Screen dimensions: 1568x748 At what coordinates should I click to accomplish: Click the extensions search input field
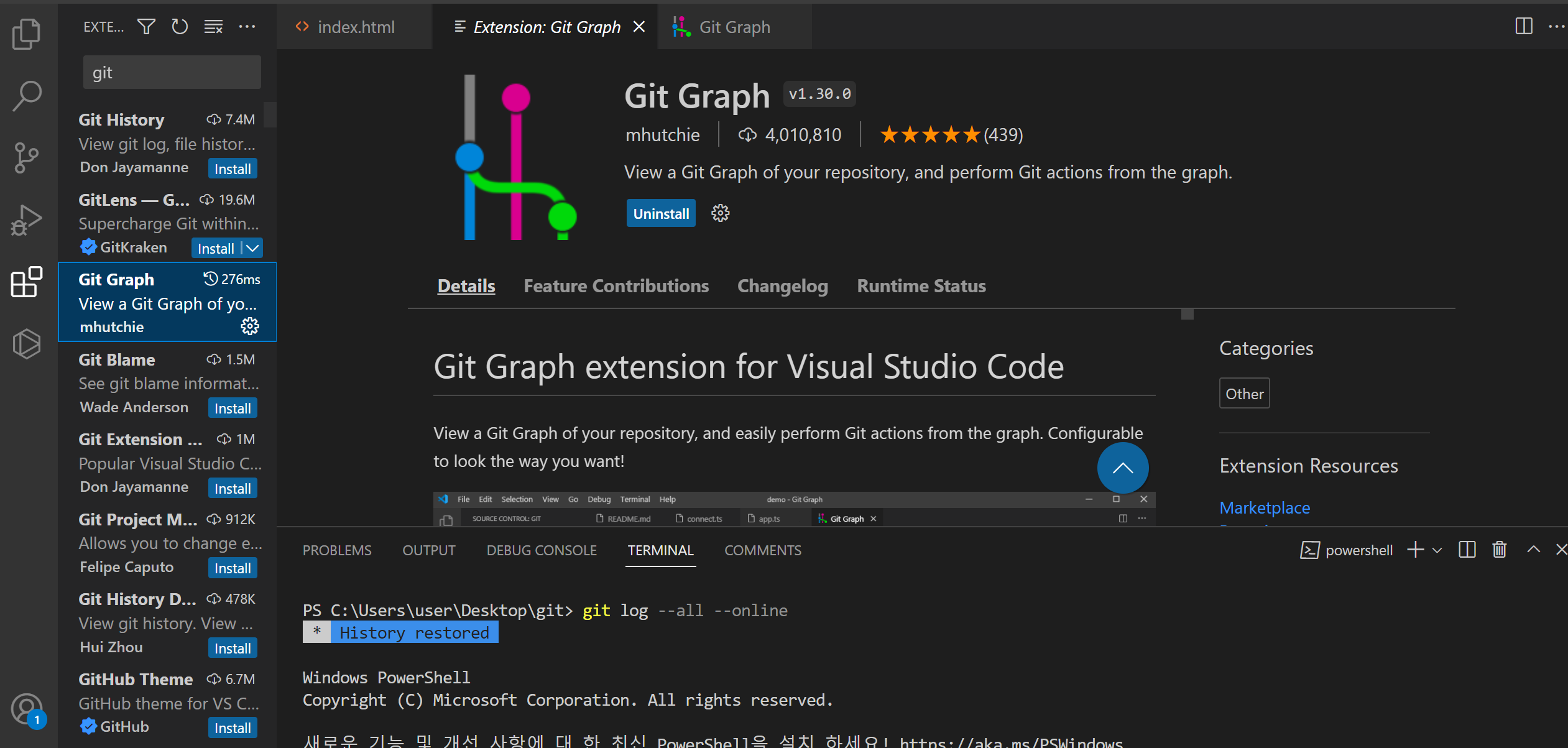pos(172,73)
